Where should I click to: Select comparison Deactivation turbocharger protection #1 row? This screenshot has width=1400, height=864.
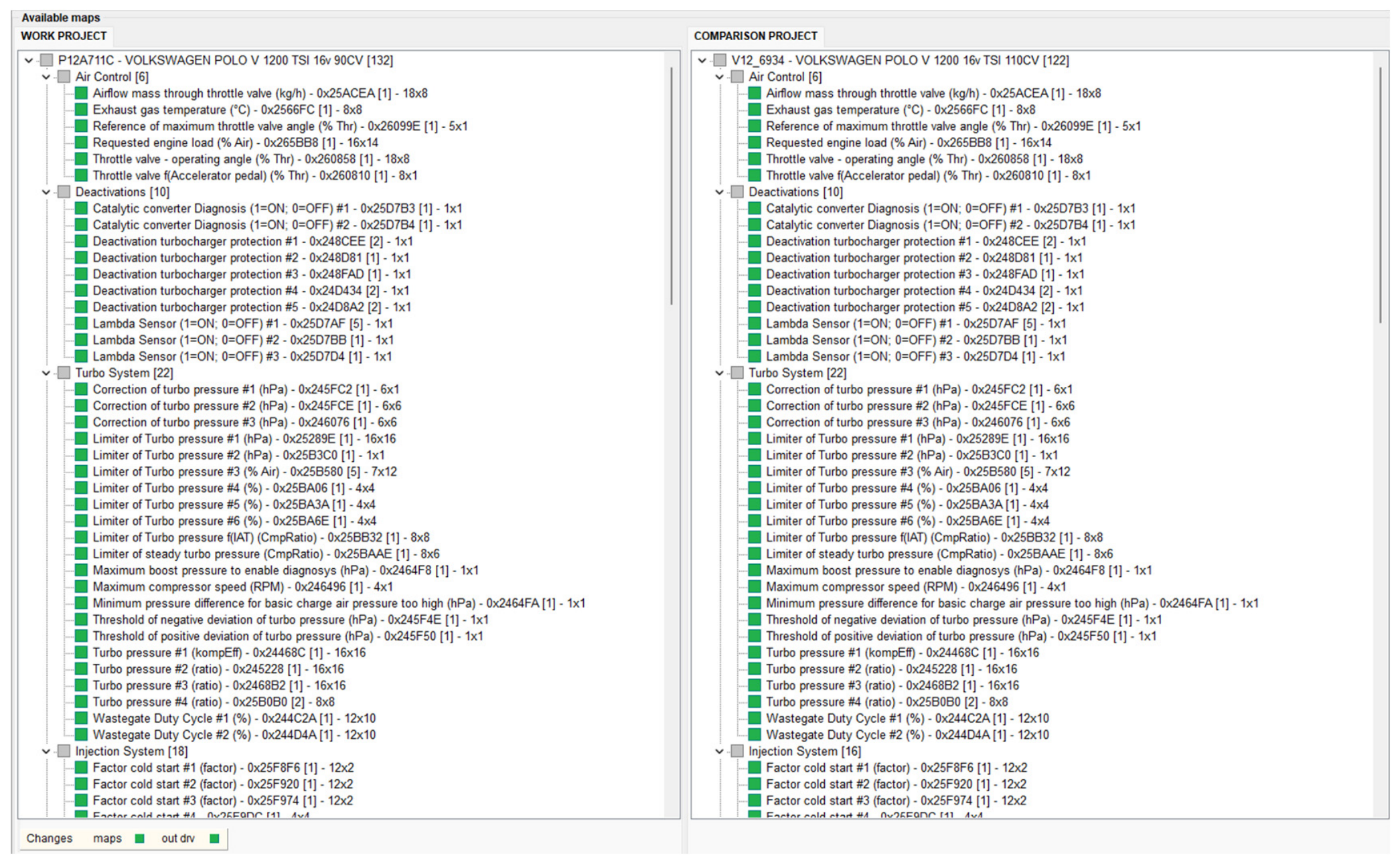(x=926, y=242)
